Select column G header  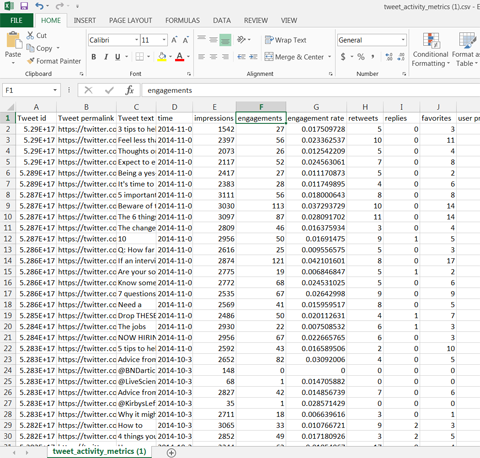coord(316,107)
